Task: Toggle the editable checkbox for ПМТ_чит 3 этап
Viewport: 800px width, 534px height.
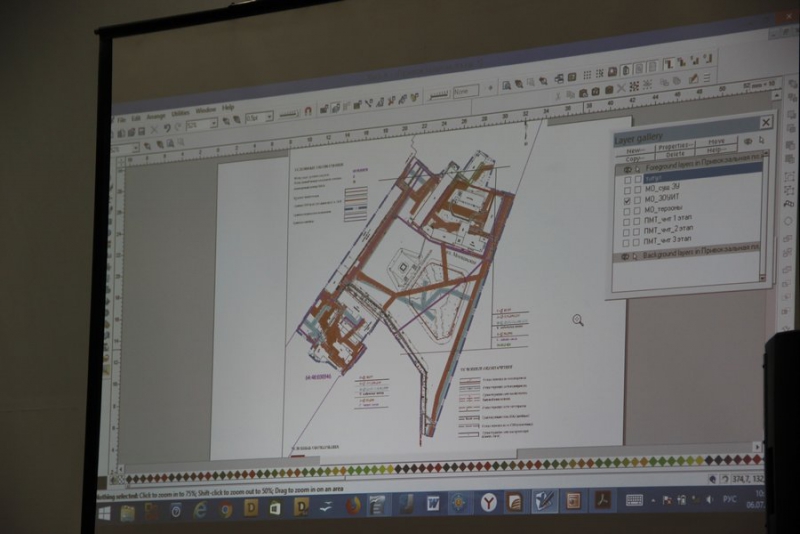Action: click(637, 243)
